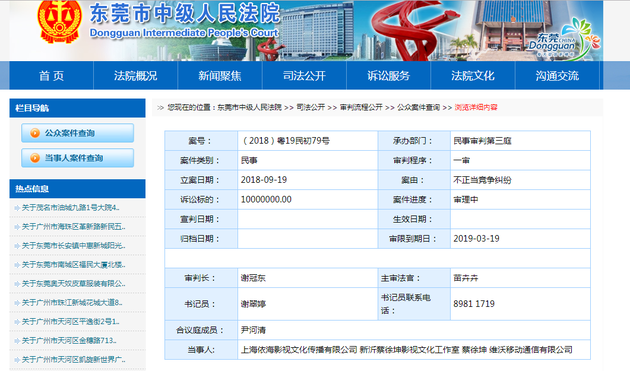Click trial deadline date 2019-03-19

click(x=477, y=239)
